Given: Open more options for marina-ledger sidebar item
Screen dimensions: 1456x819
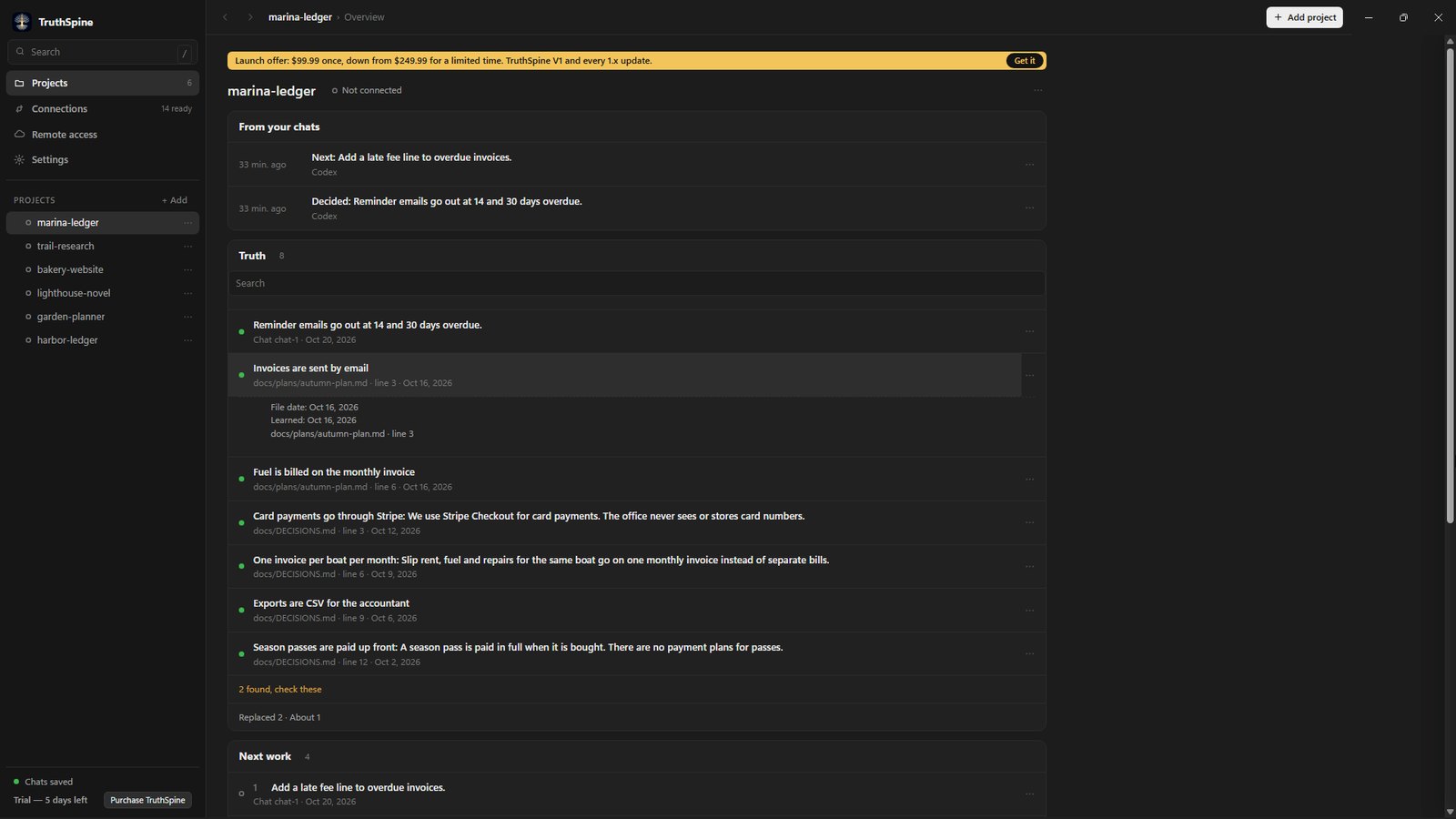Looking at the screenshot, I should click(188, 223).
